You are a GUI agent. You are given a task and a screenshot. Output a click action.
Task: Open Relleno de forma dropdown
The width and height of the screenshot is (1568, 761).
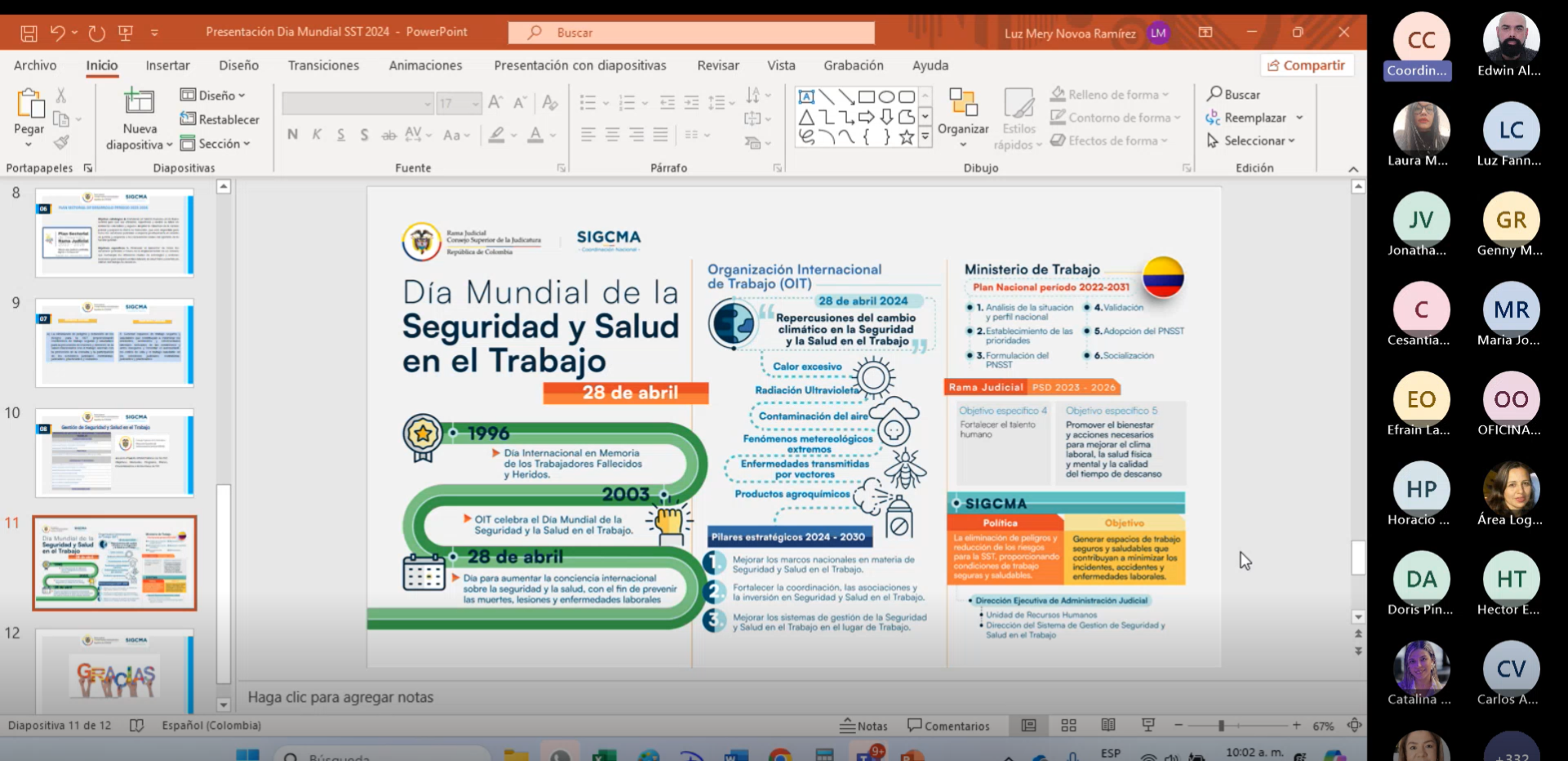point(1111,95)
